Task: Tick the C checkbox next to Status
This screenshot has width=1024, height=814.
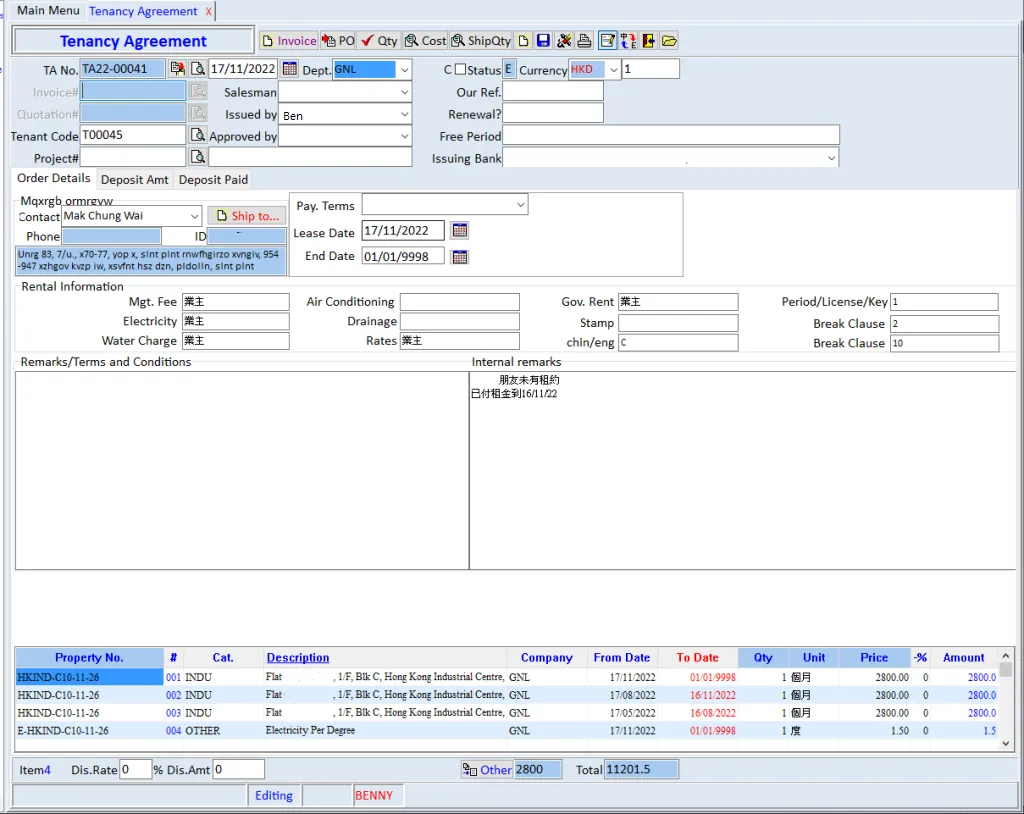Action: pyautogui.click(x=460, y=70)
